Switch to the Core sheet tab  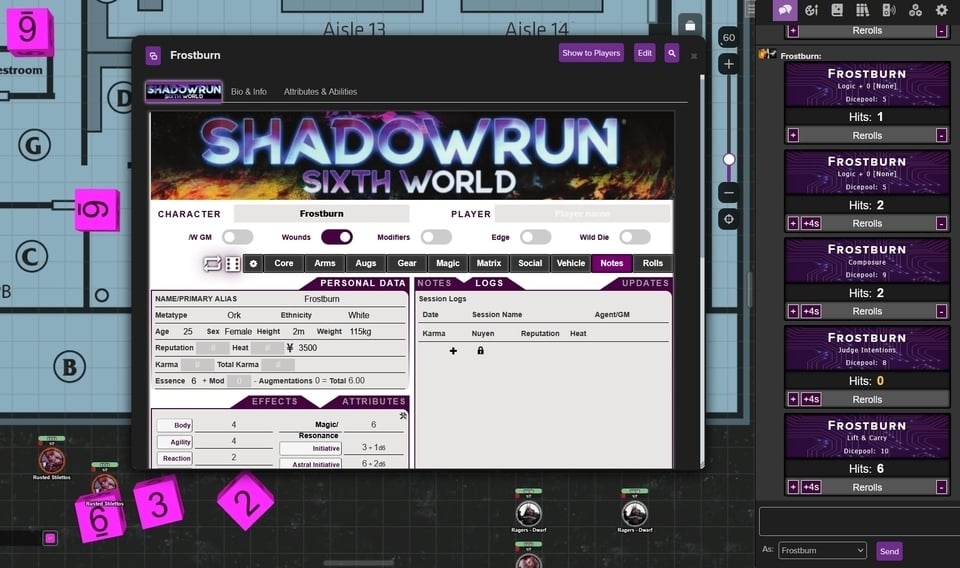(283, 263)
